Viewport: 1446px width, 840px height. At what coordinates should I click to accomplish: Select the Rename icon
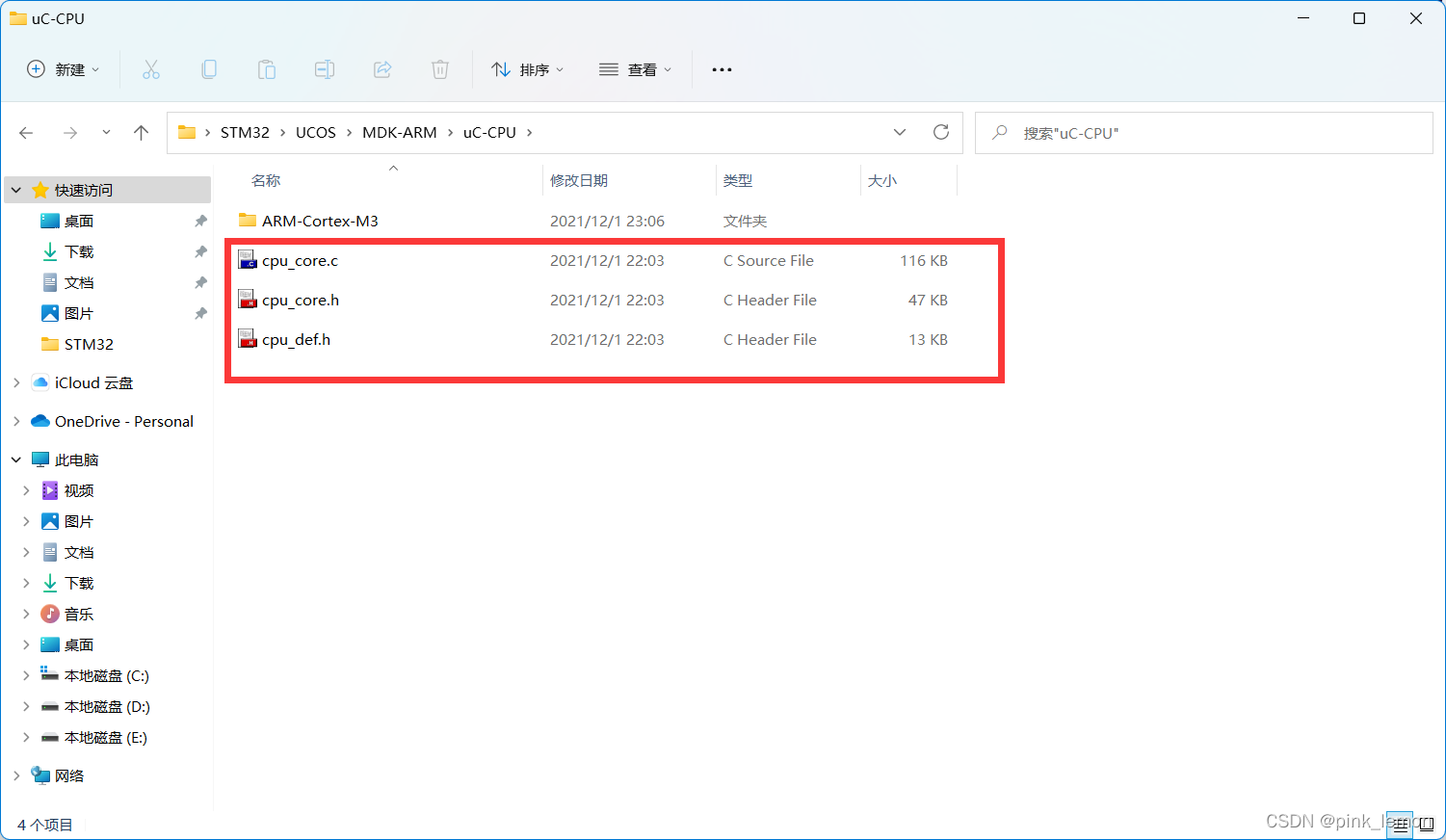click(x=325, y=68)
